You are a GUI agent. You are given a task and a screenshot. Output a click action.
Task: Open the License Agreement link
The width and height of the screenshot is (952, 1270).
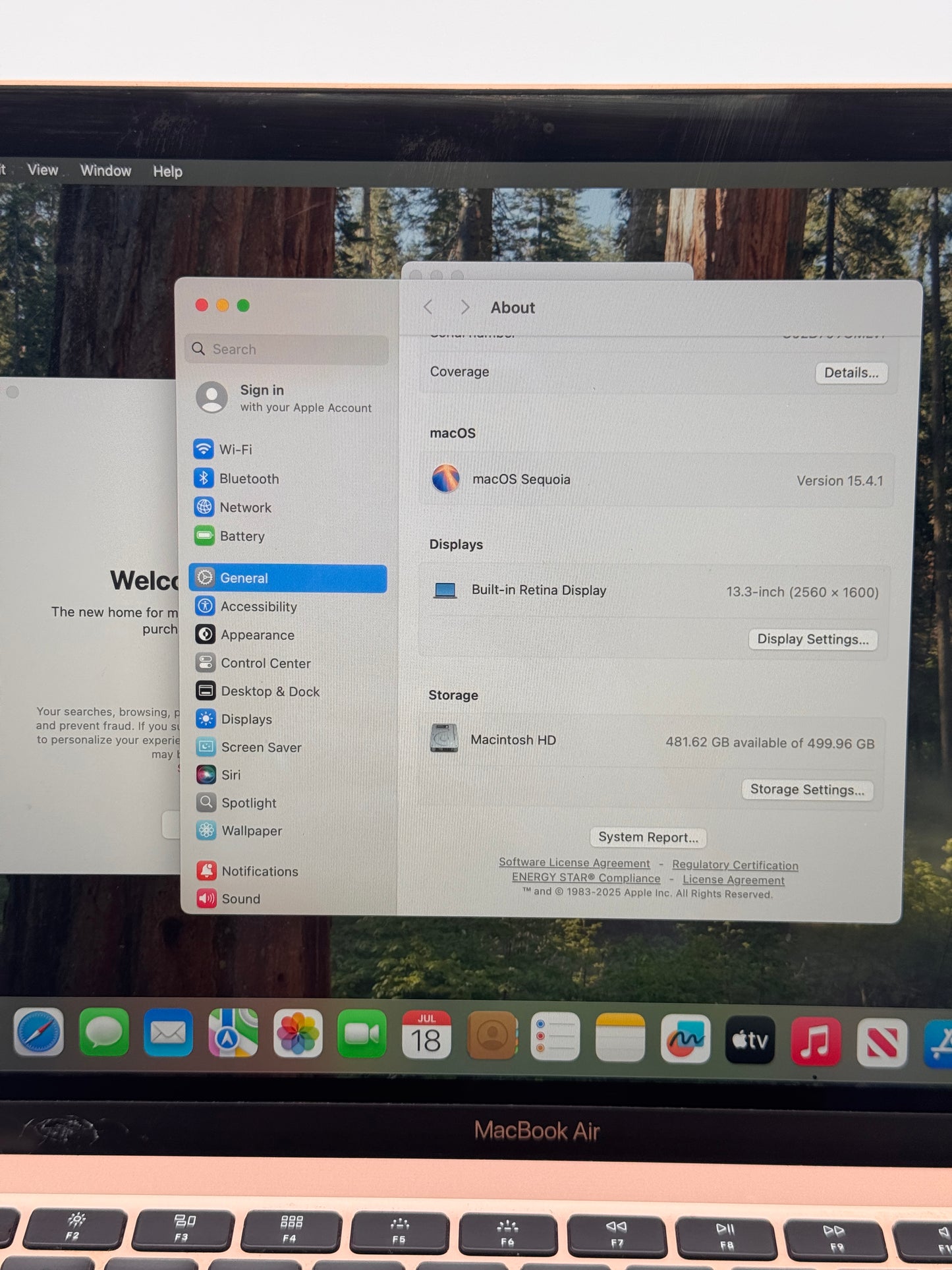point(733,880)
